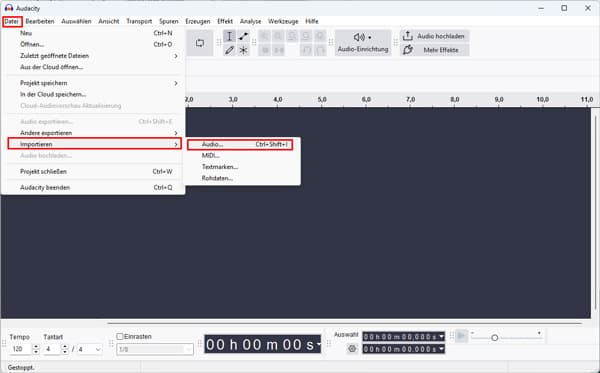Open the Datei menu
The width and height of the screenshot is (600, 373).
click(x=12, y=21)
